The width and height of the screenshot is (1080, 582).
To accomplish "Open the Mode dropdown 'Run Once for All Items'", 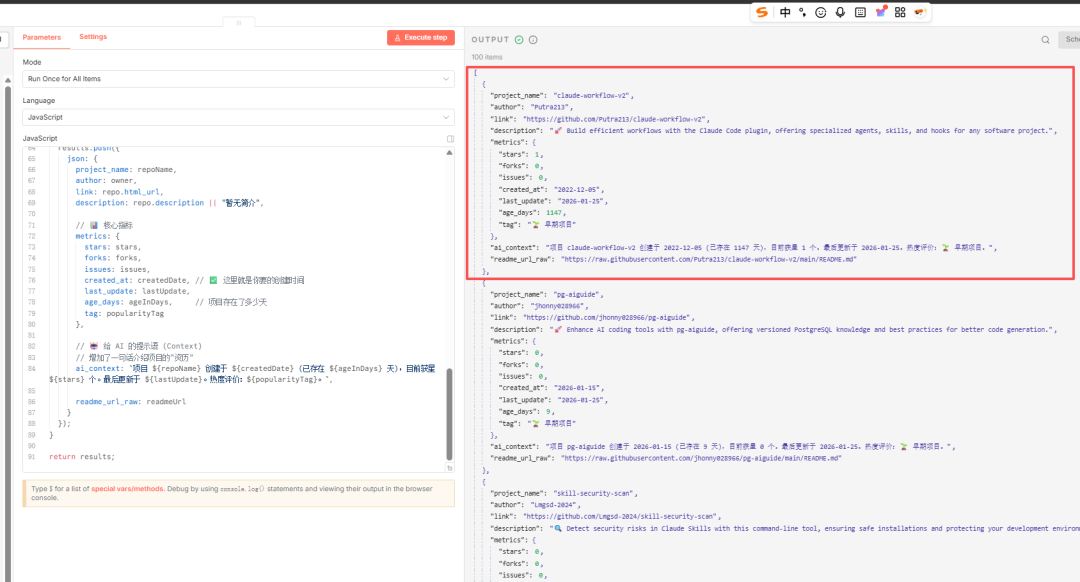I will tap(238, 79).
